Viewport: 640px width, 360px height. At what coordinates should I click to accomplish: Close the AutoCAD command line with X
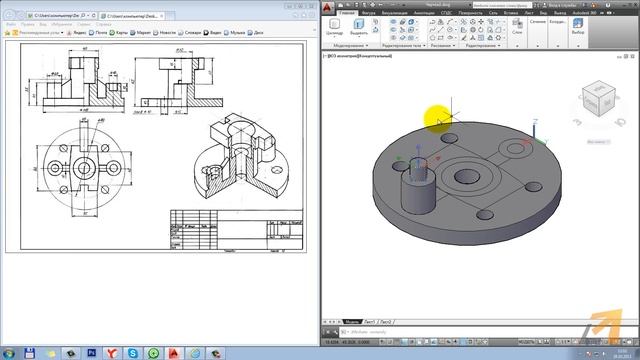pyautogui.click(x=327, y=332)
